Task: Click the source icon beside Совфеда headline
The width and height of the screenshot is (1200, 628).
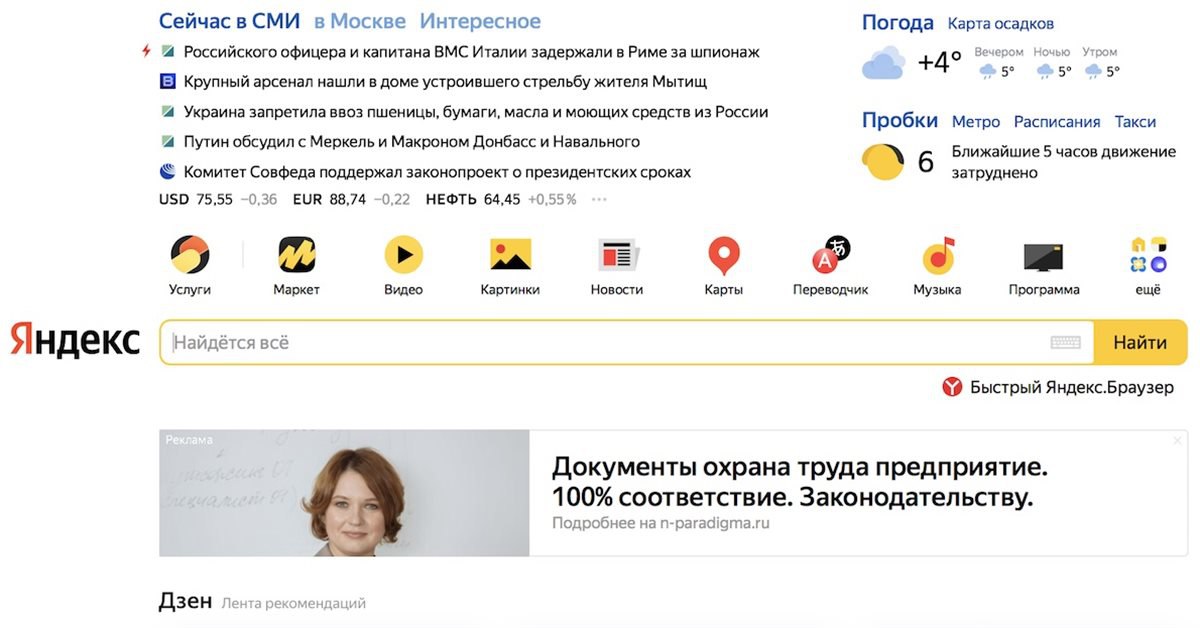Action: (x=167, y=172)
